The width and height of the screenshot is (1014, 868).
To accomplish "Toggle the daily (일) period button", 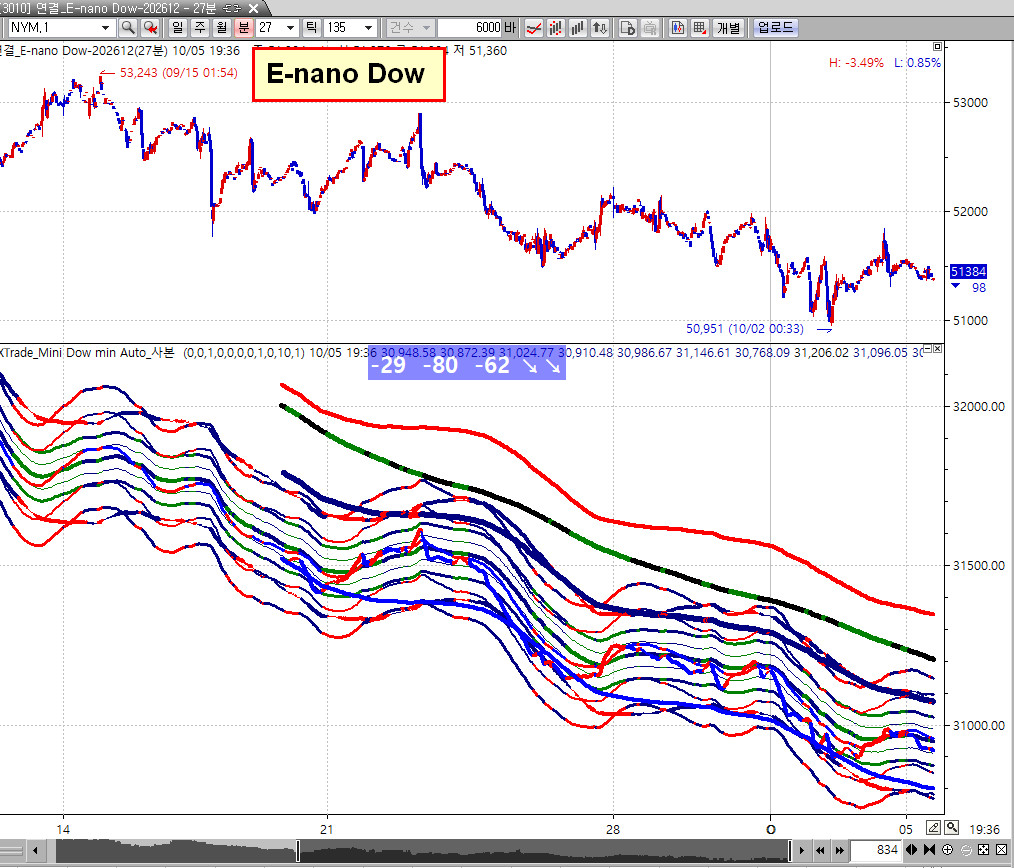I will pyautogui.click(x=177, y=28).
